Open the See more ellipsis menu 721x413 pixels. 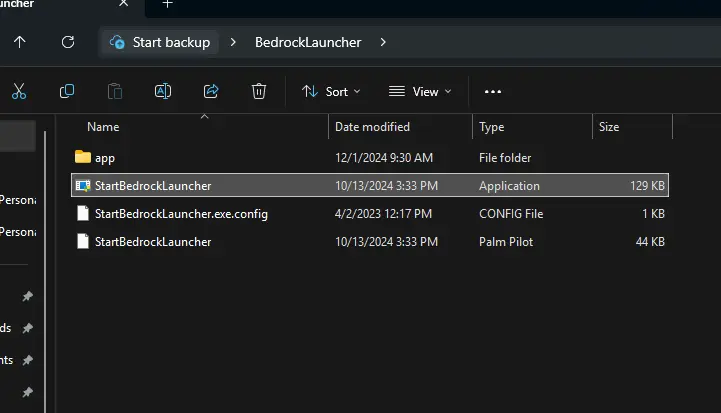tap(493, 92)
